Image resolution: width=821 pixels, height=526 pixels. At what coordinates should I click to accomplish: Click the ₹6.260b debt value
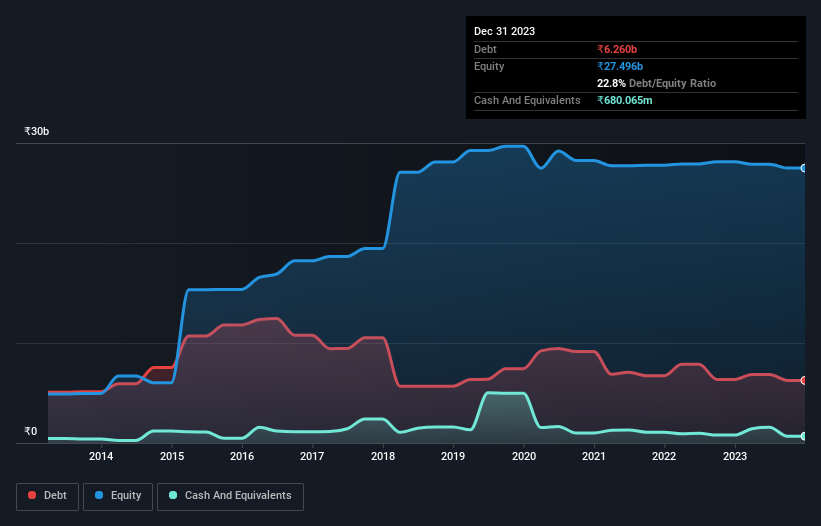(617, 49)
